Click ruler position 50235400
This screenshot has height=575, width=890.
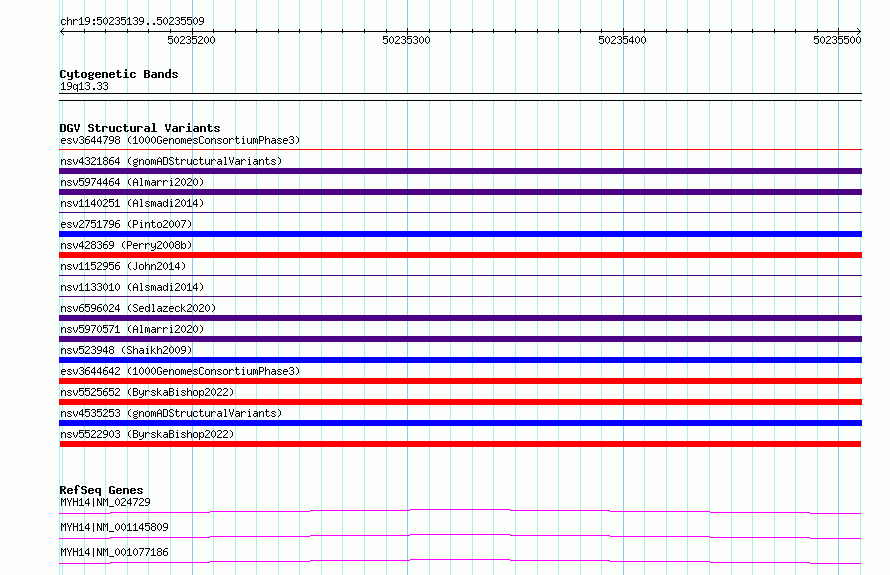tap(622, 40)
